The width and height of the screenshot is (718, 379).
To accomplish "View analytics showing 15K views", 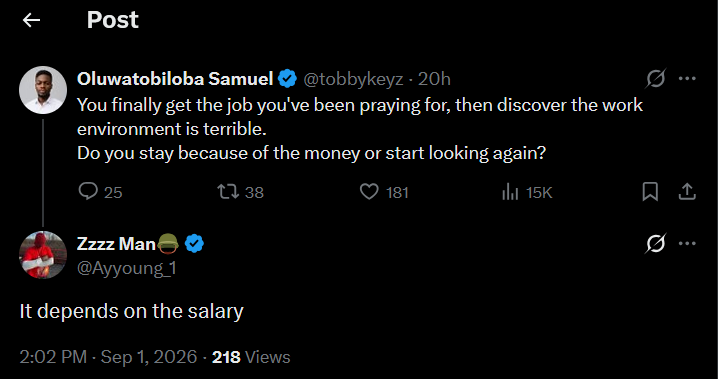I will (510, 193).
